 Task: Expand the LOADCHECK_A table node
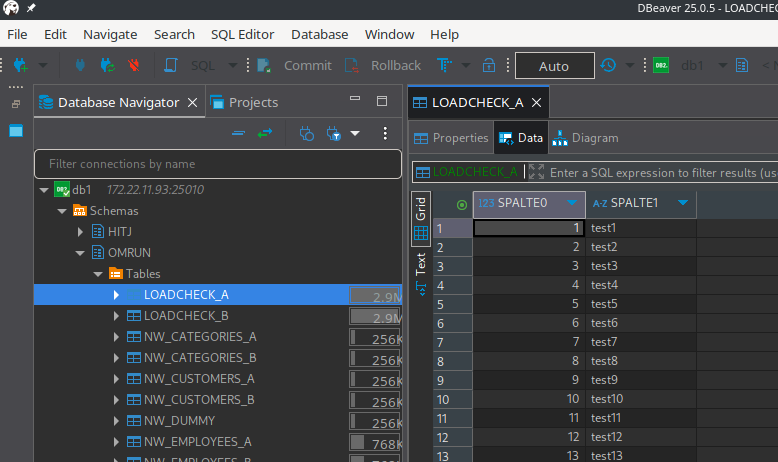[x=116, y=295]
